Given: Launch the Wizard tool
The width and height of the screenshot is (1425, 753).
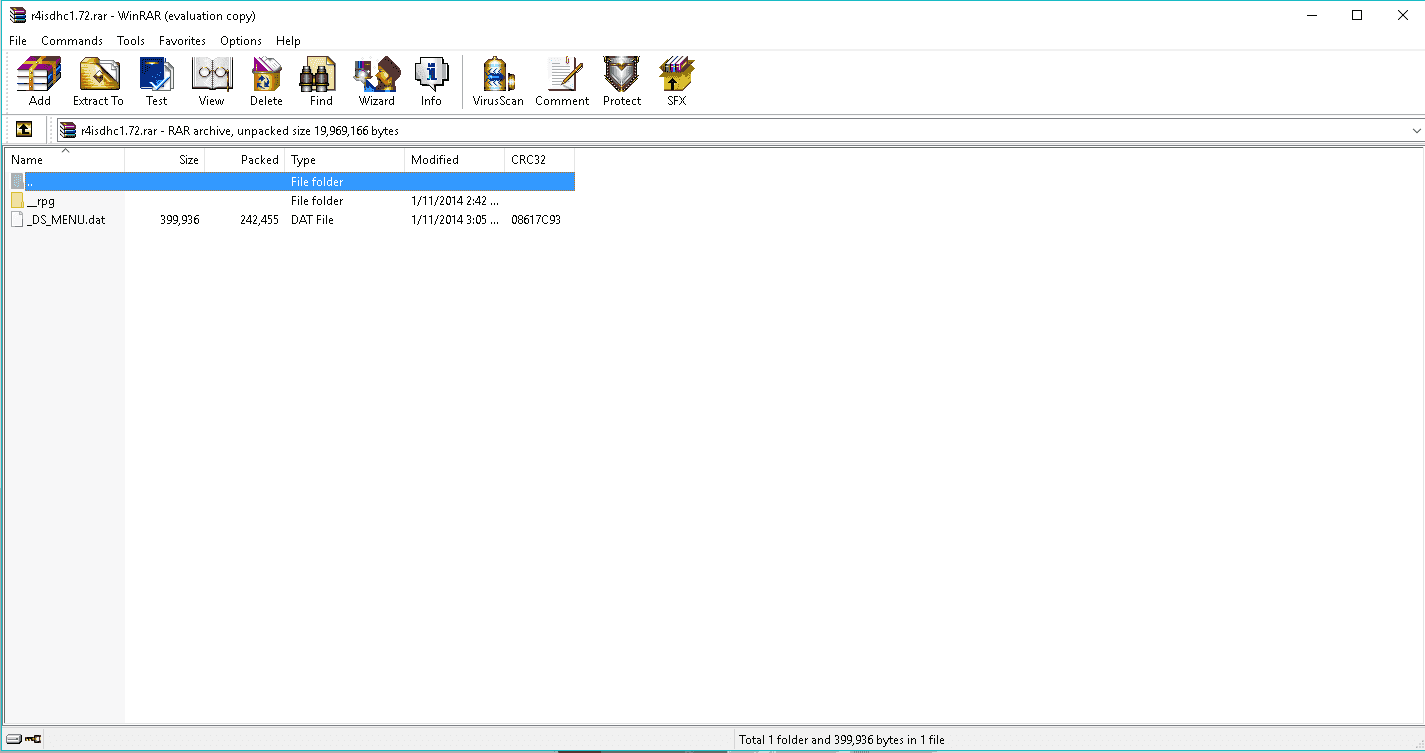Looking at the screenshot, I should (x=377, y=81).
